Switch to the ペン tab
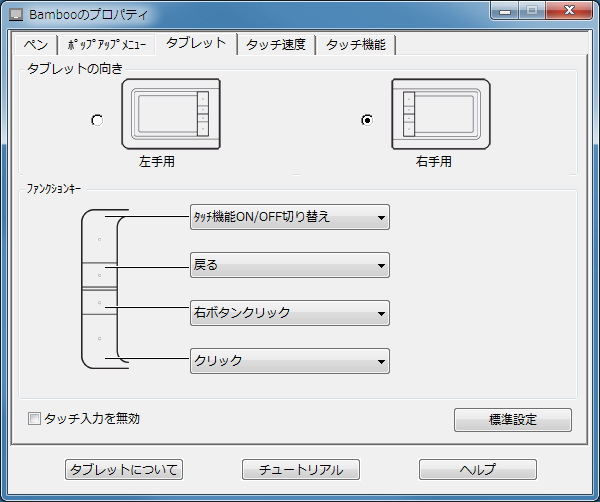Screen dimensions: 600x502 [x=36, y=45]
